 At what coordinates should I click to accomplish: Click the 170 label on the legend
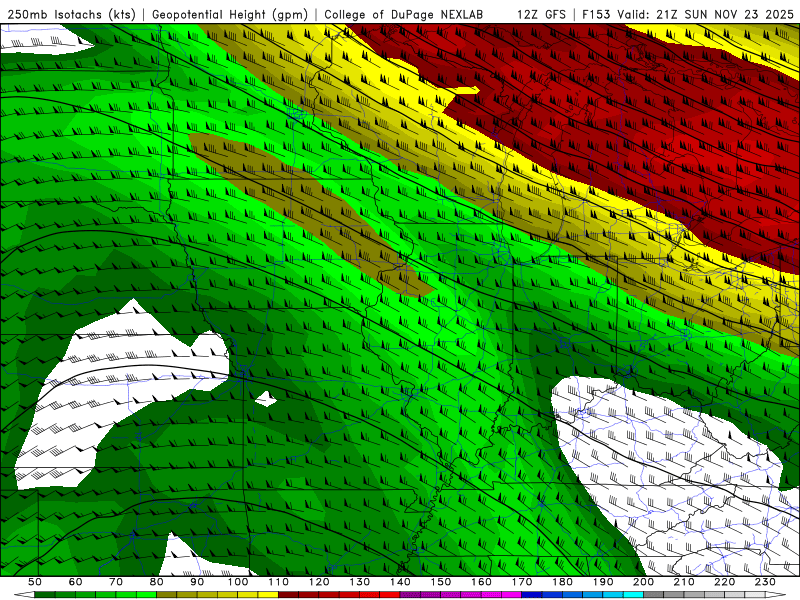[522, 582]
